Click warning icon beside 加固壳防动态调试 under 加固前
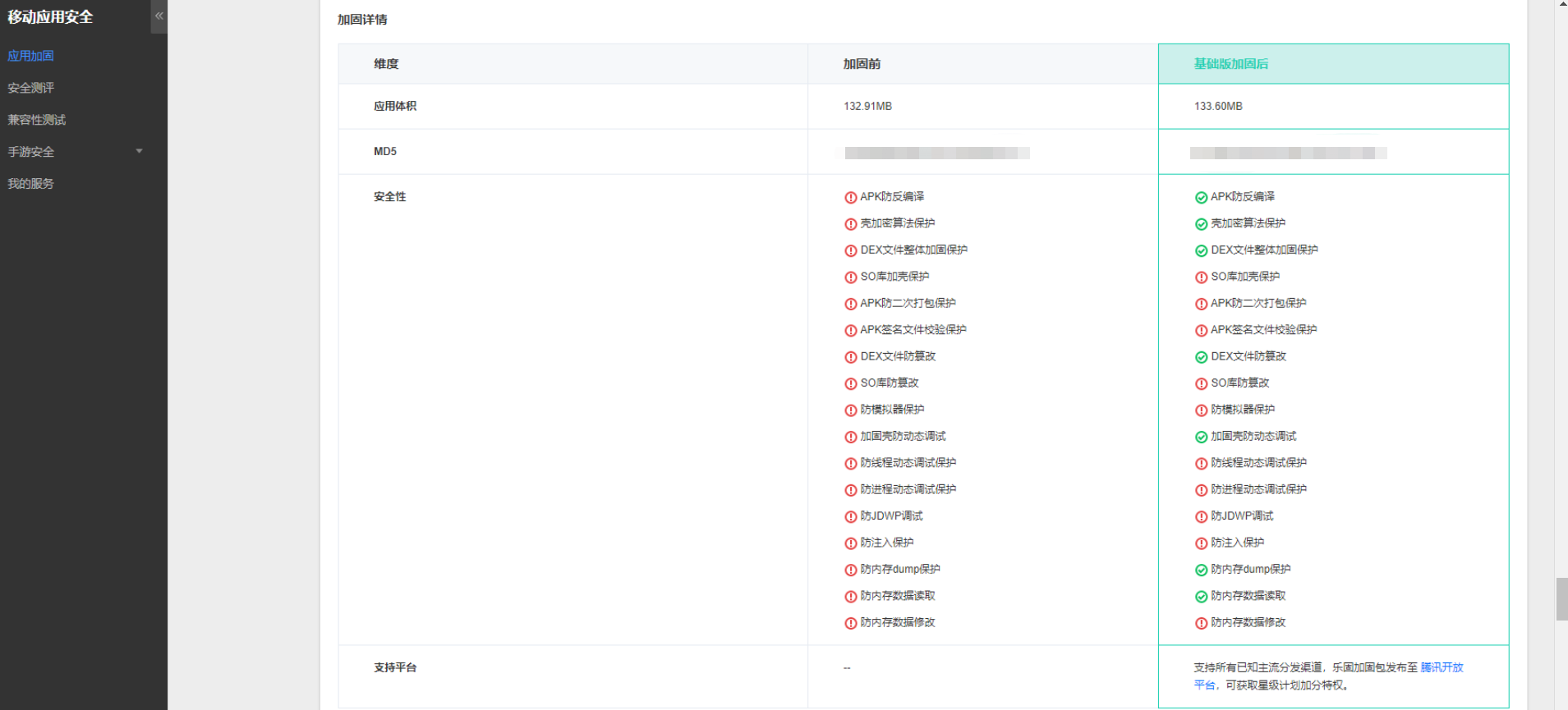Viewport: 1568px width, 710px height. 851,437
